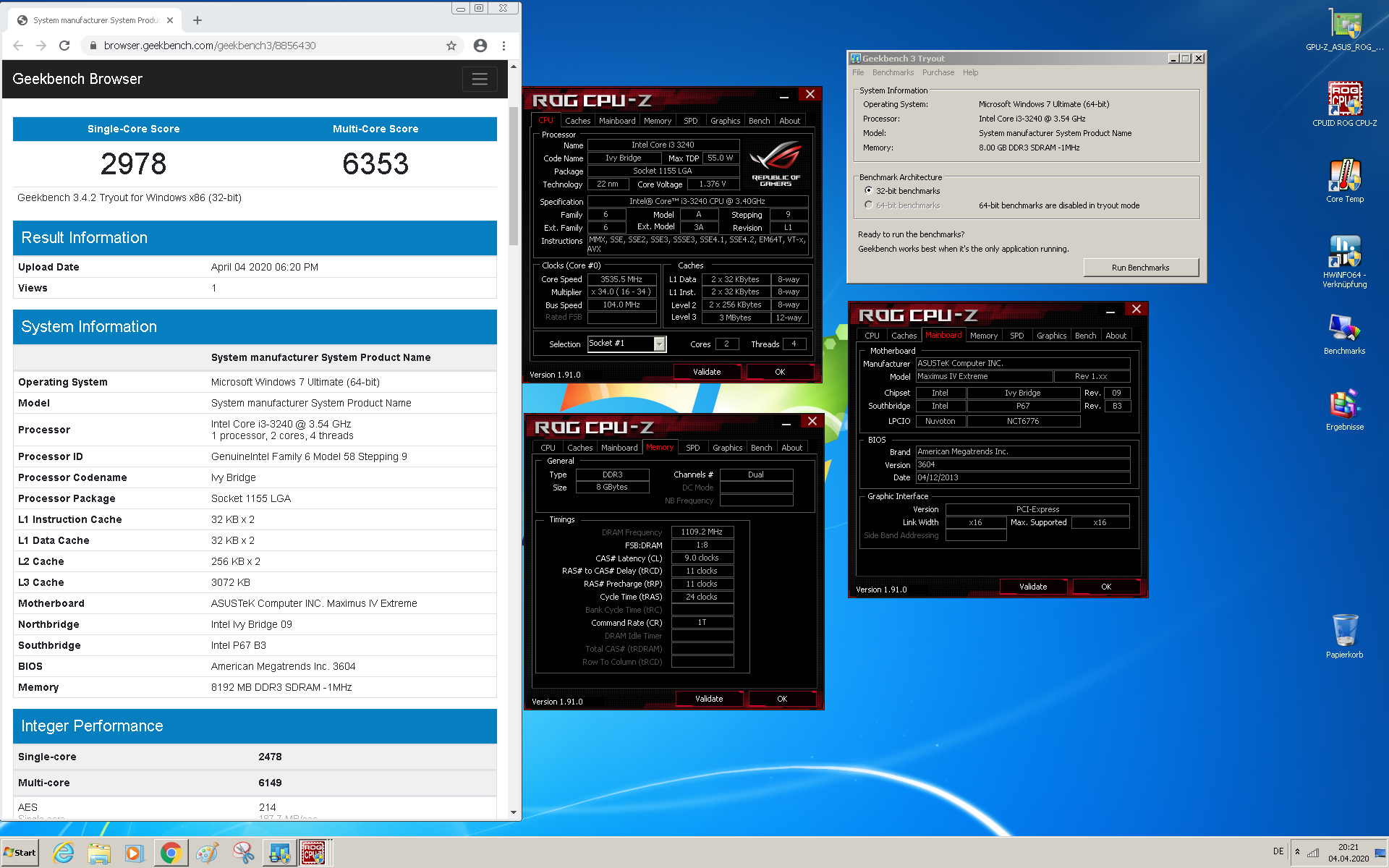Click the Core Speed value 3535.5 MHz
The width and height of the screenshot is (1389, 868).
621,279
